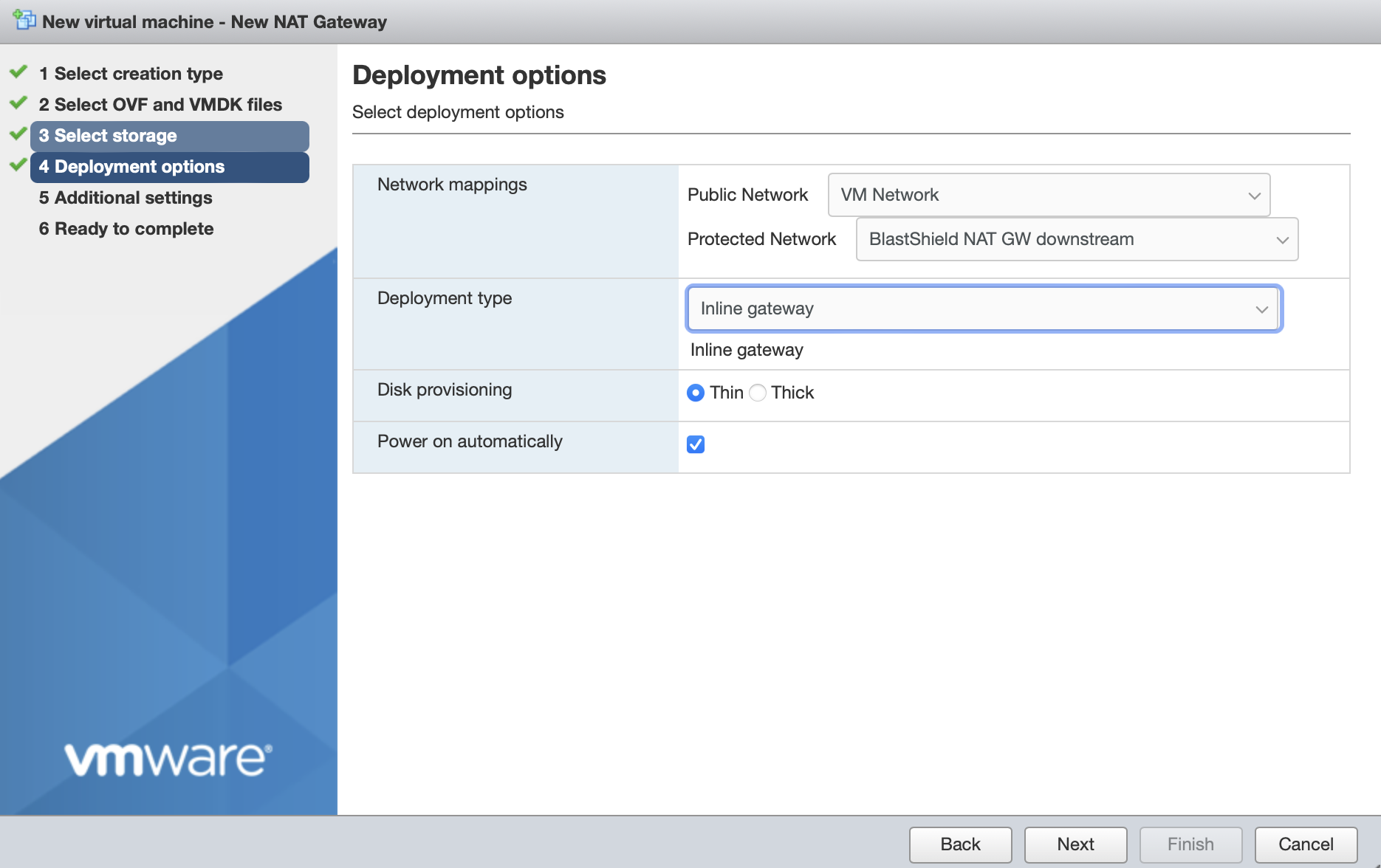Open the Ready to complete step
1381x868 pixels.
pyautogui.click(x=126, y=228)
